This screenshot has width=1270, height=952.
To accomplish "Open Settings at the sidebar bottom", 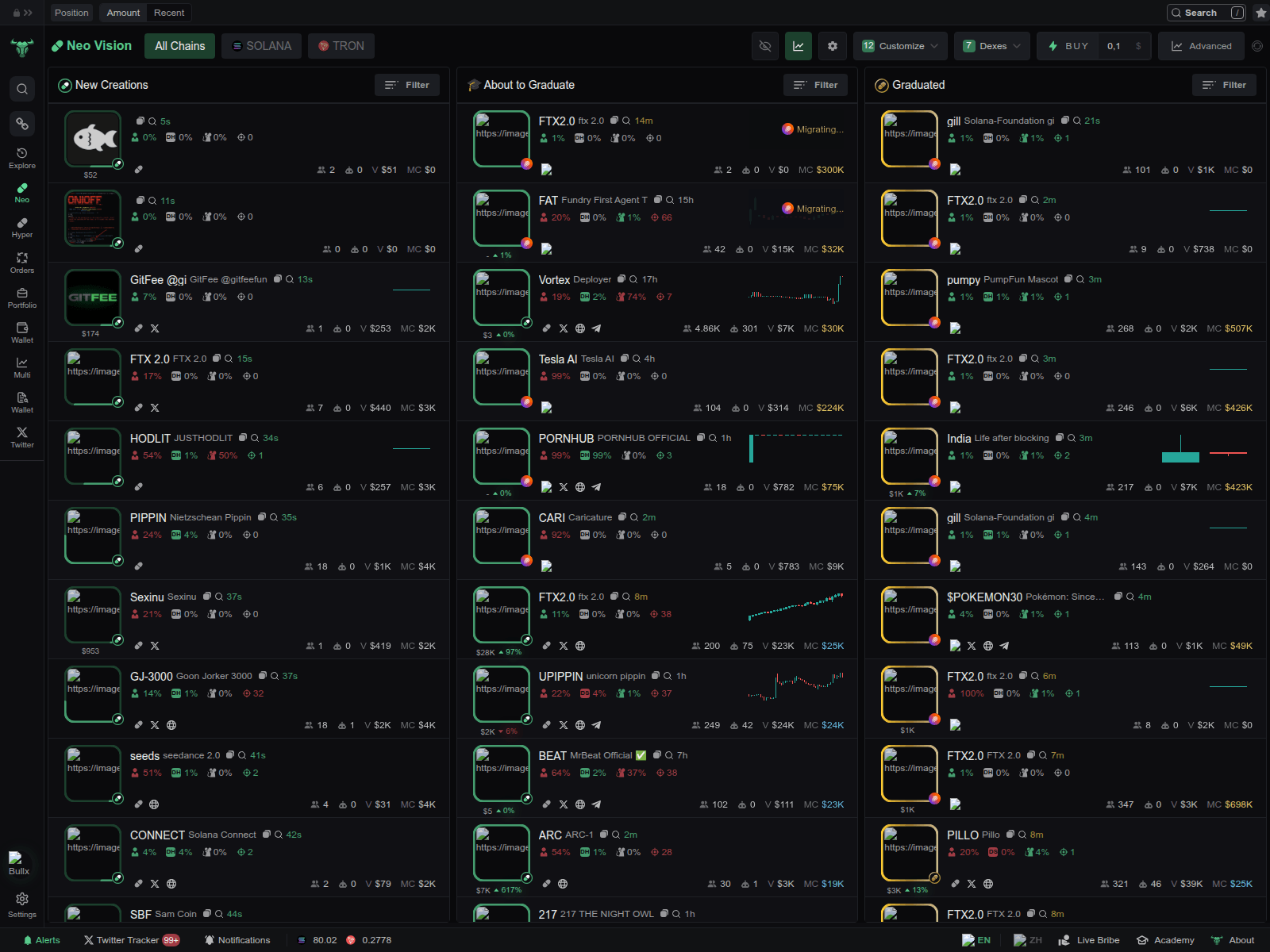I will [22, 904].
